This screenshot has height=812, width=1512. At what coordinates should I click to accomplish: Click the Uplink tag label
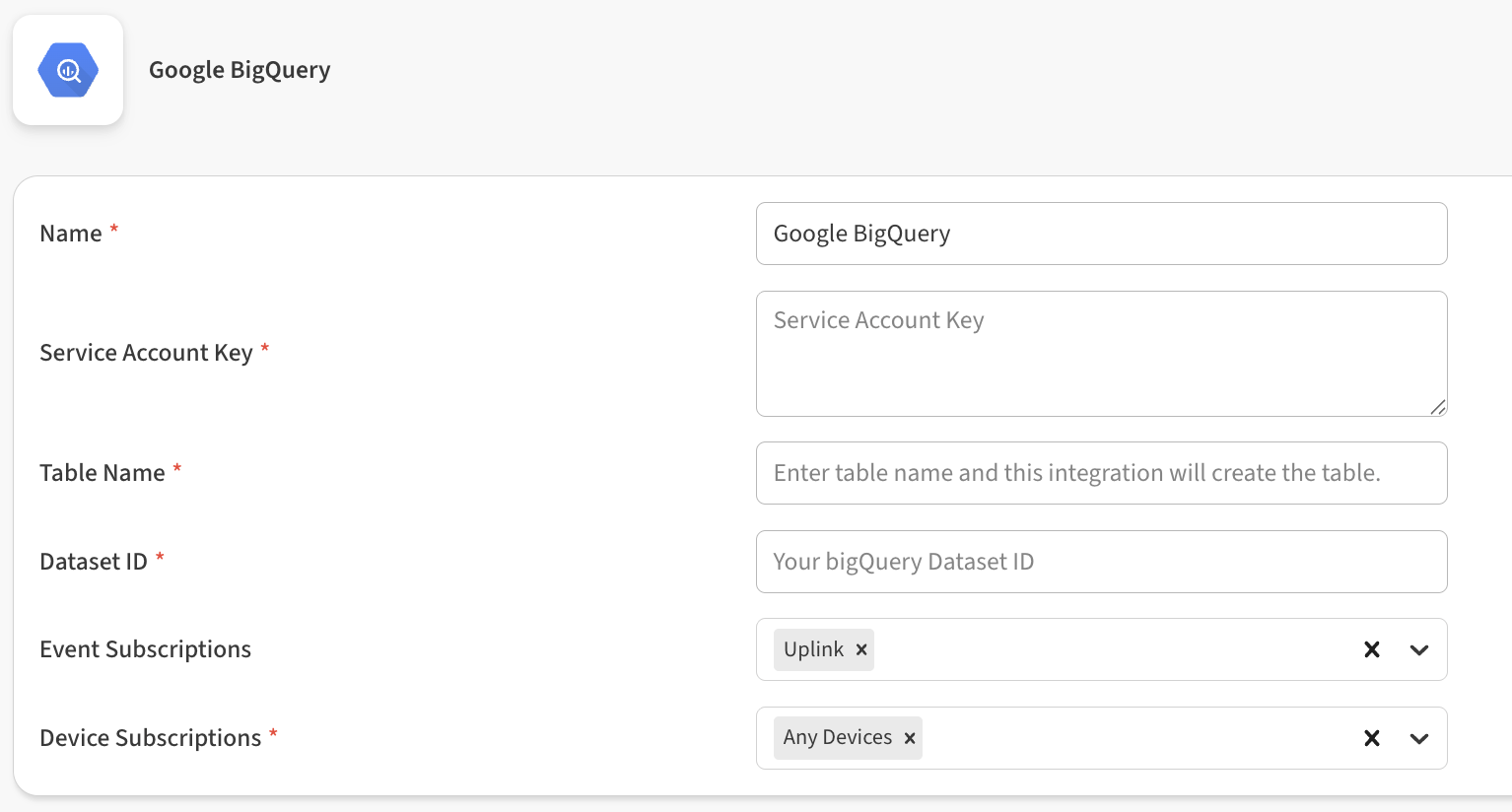(813, 649)
